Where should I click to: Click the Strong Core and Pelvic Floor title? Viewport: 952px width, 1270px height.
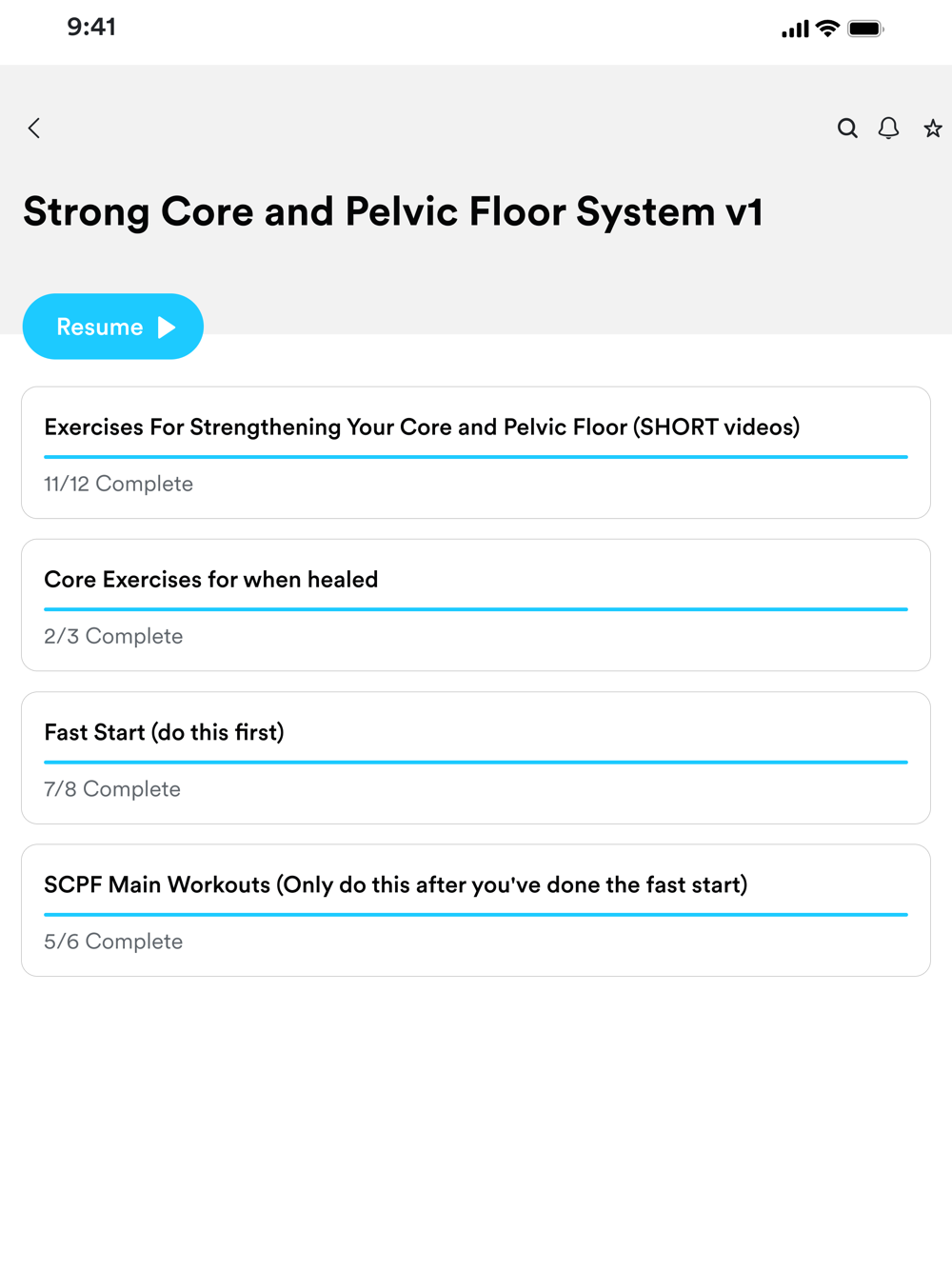[x=392, y=211]
